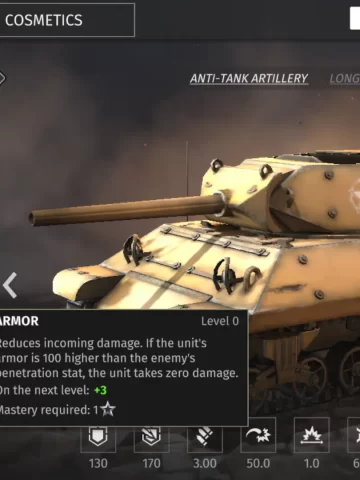Tap the +3 next level bonus value
This screenshot has height=480, width=360.
coord(100,390)
